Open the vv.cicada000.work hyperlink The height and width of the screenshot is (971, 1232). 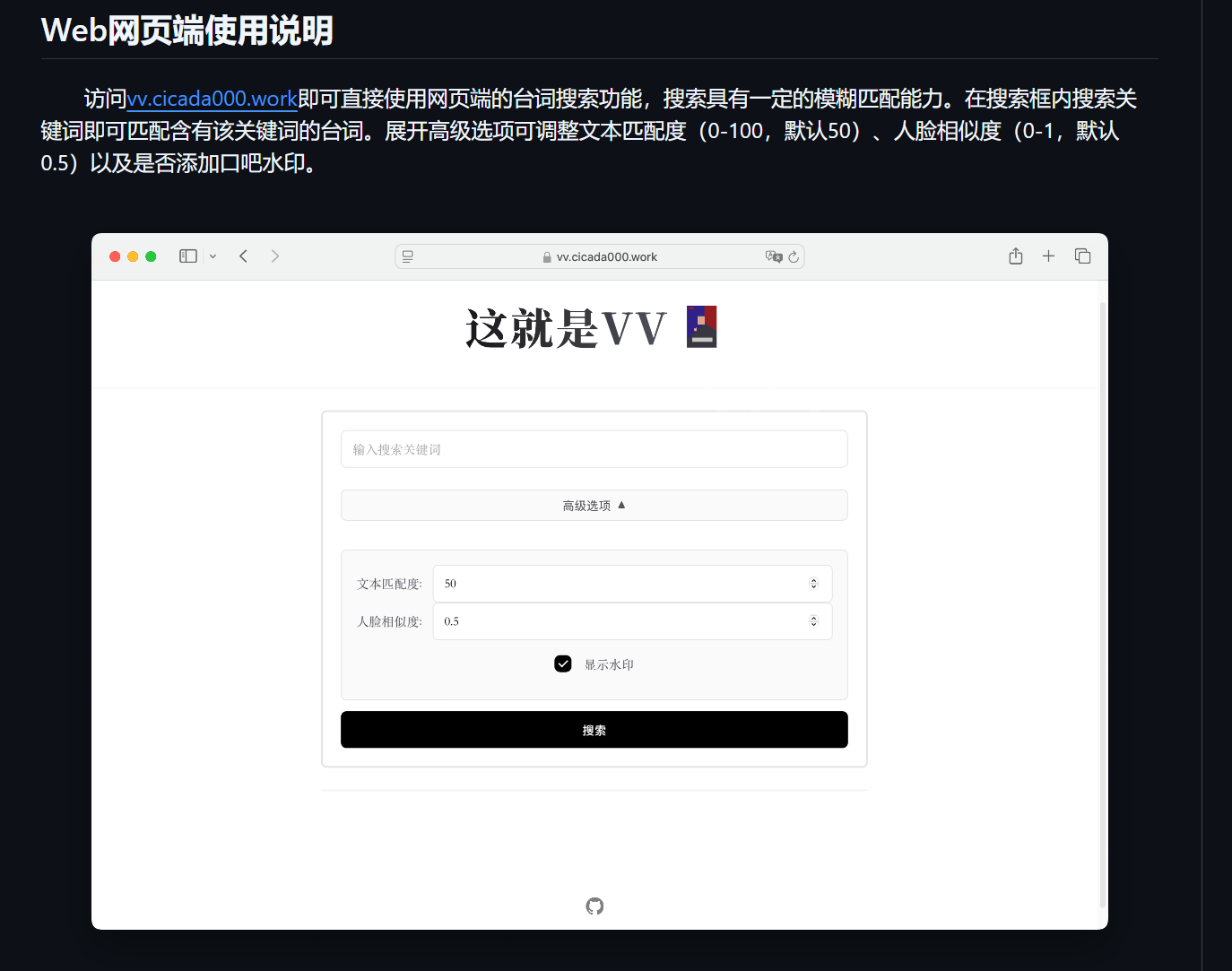pos(212,99)
